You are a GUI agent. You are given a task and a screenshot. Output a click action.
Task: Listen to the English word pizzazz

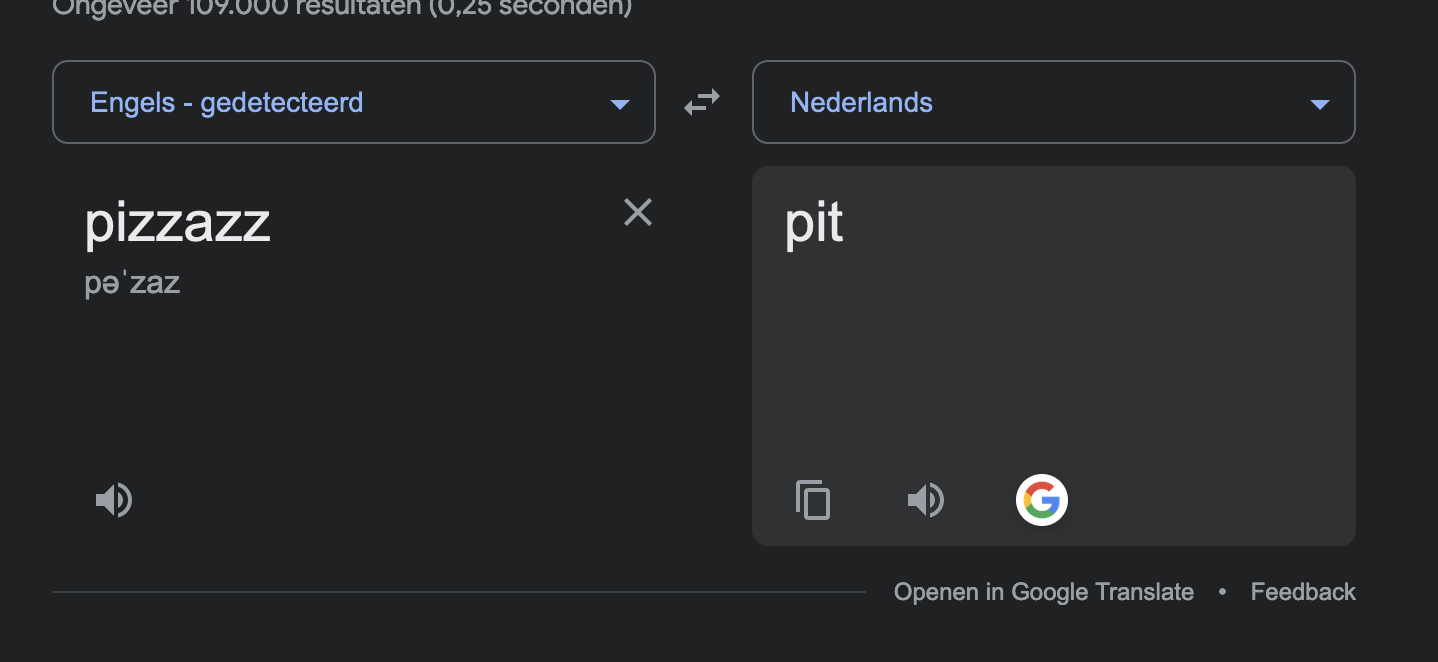pyautogui.click(x=114, y=500)
